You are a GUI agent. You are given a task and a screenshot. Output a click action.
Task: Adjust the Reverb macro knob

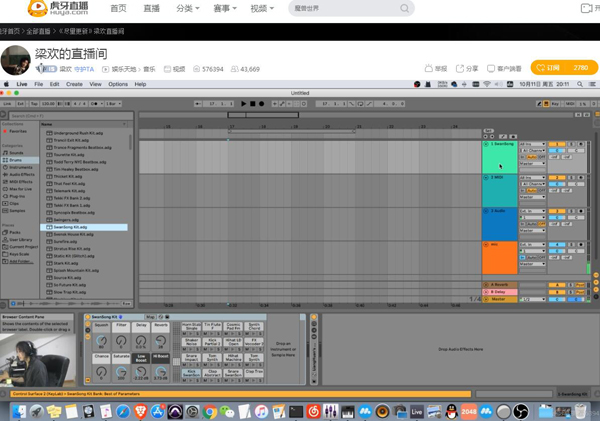click(161, 340)
